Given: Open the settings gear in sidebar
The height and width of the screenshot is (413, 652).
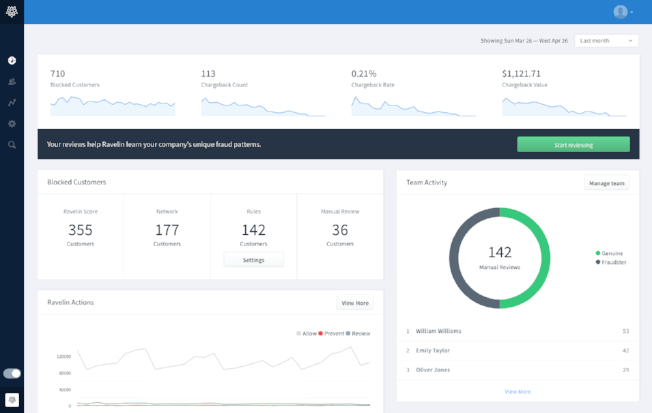Looking at the screenshot, I should [x=12, y=123].
